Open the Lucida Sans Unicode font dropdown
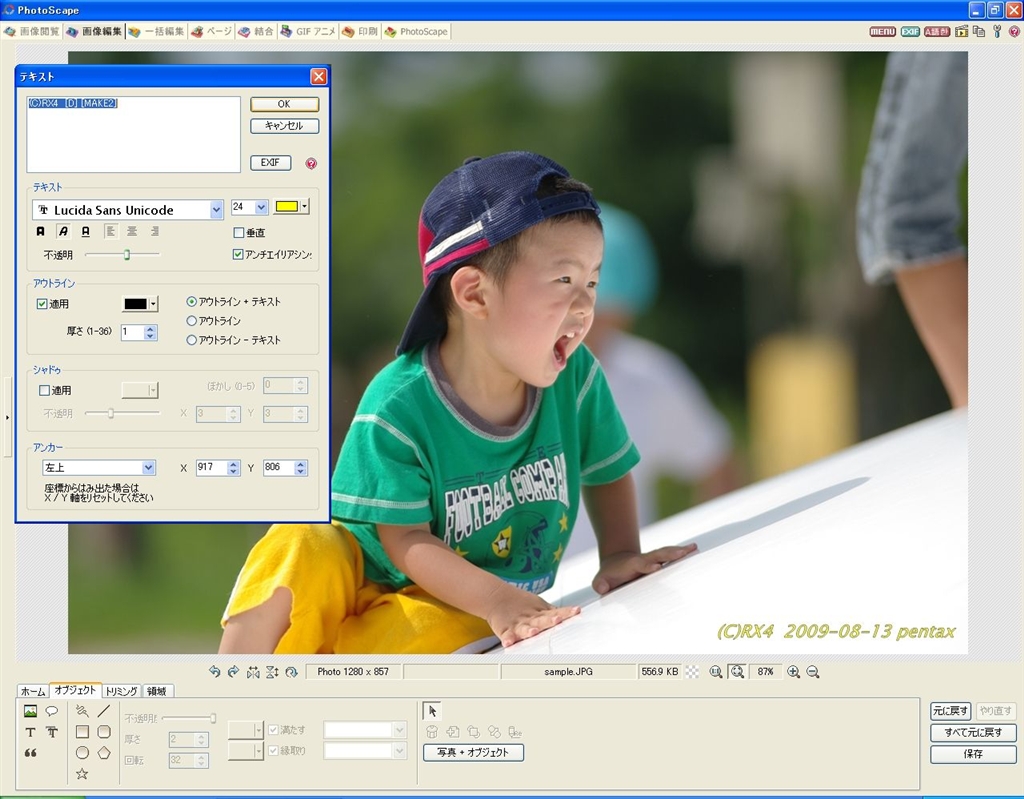Image resolution: width=1024 pixels, height=799 pixels. [x=216, y=210]
